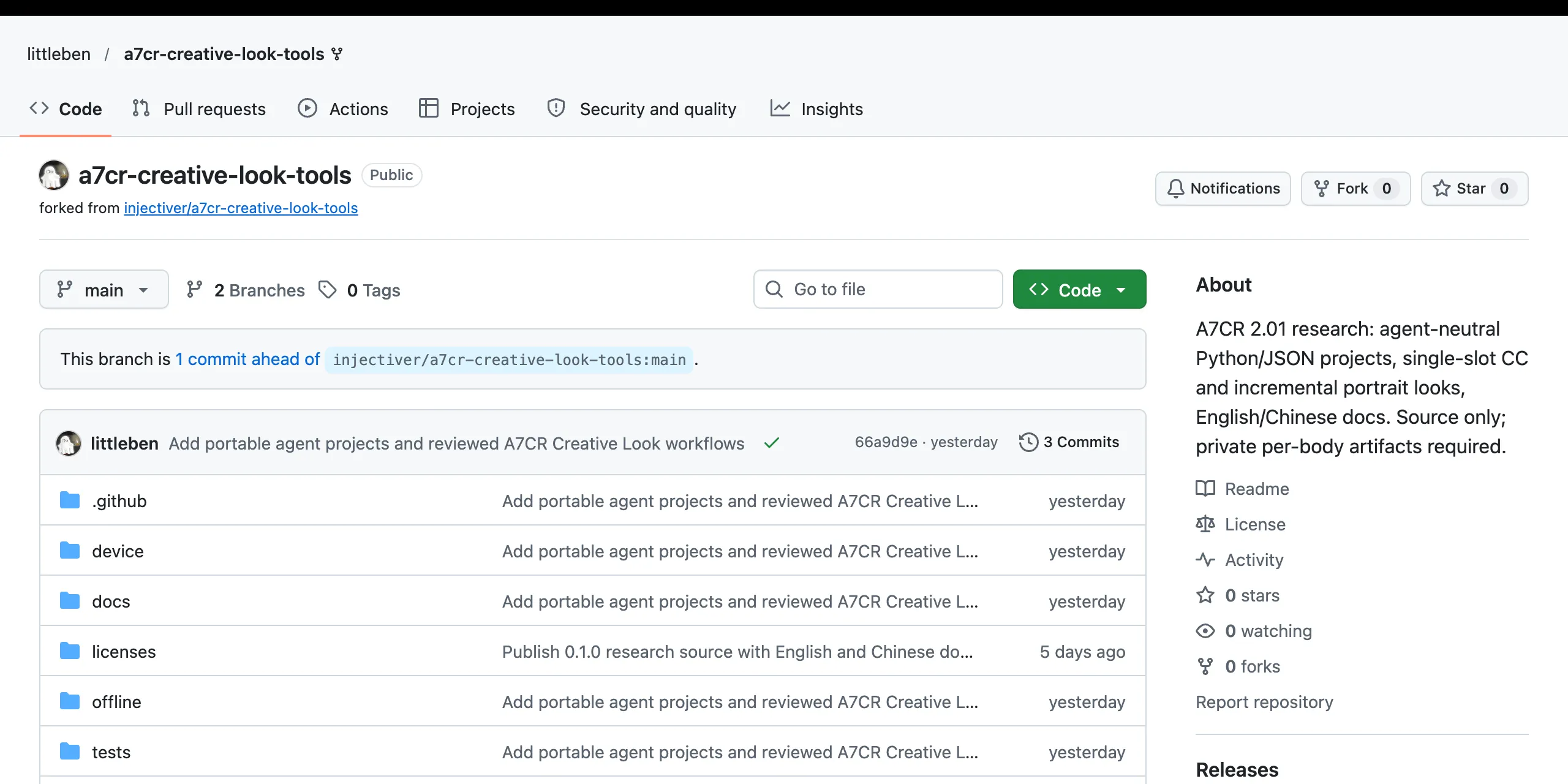Click the repository avatar beside the title
1568x784 pixels.
tap(54, 175)
